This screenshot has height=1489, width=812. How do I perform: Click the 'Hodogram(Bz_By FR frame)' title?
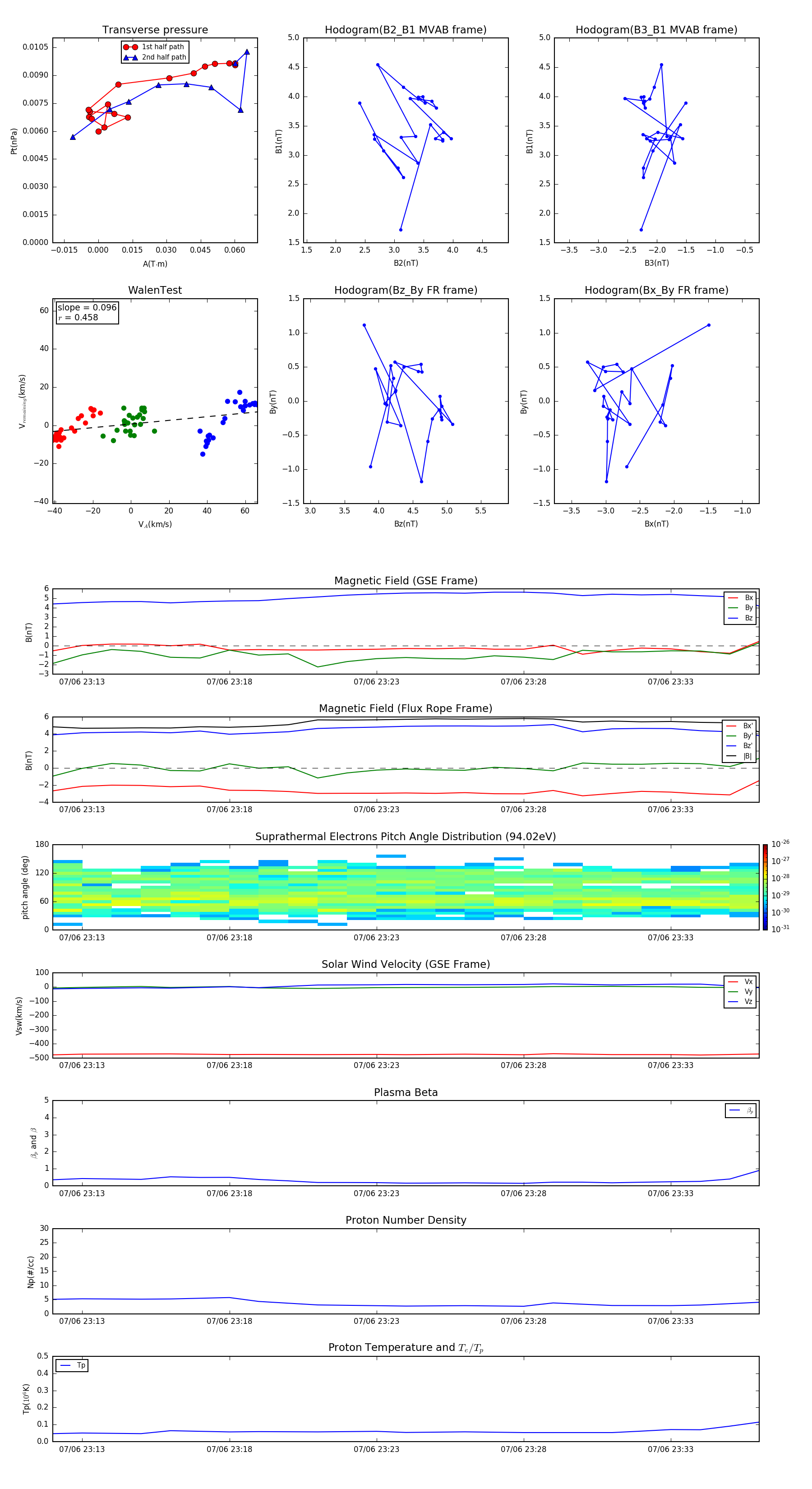pos(406,290)
